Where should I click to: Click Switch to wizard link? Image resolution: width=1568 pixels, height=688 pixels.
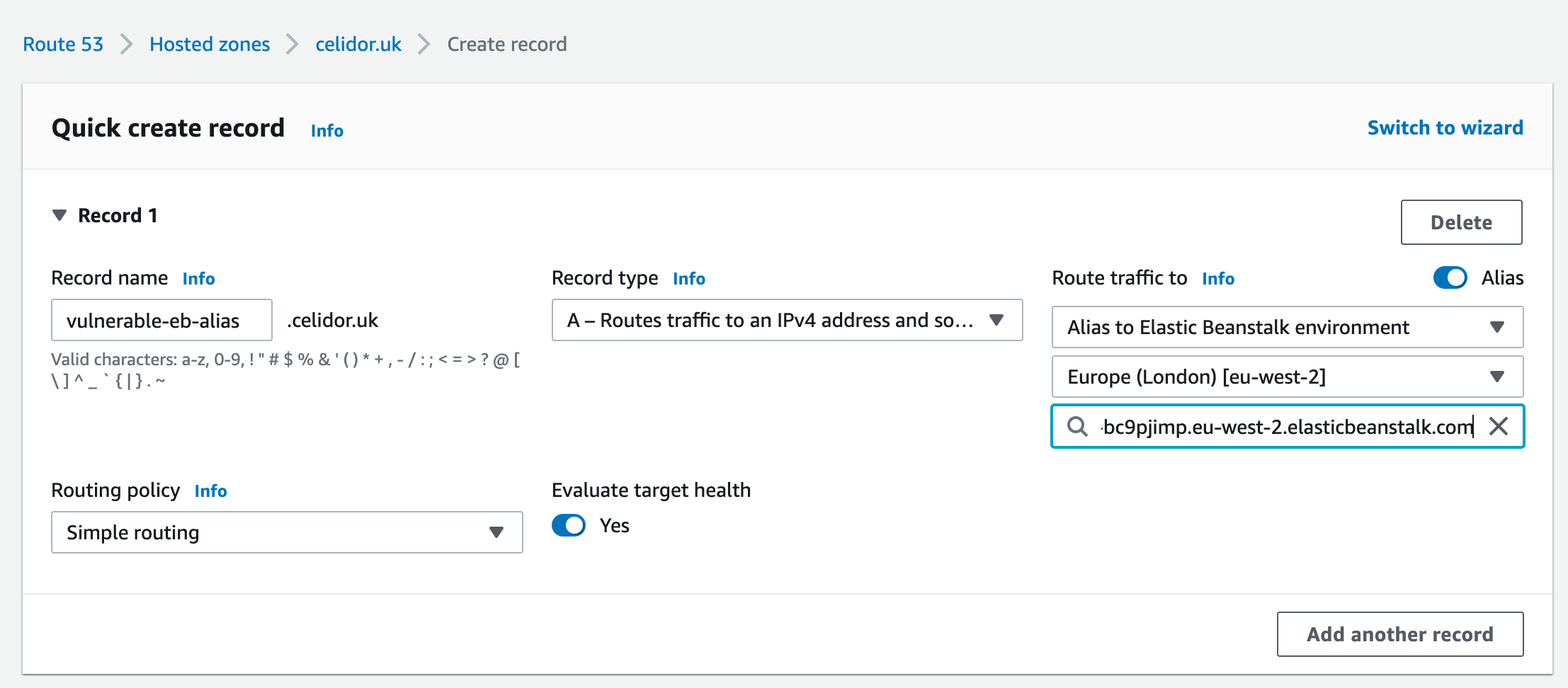(1445, 127)
